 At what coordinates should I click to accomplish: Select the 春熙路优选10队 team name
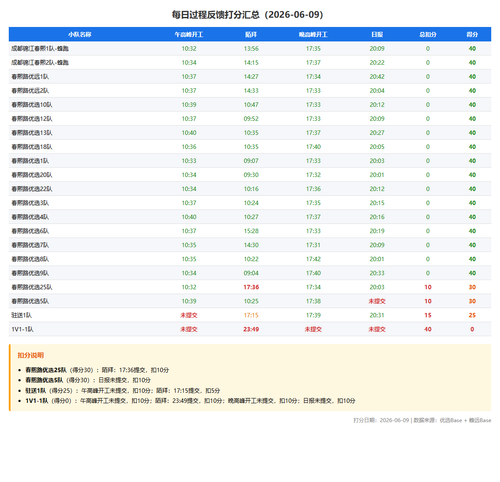coord(32,105)
